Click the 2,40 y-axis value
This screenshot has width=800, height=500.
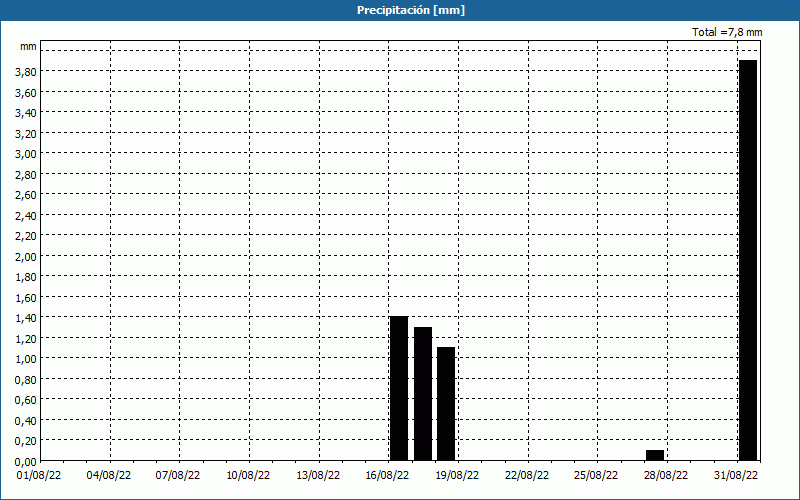(26, 216)
